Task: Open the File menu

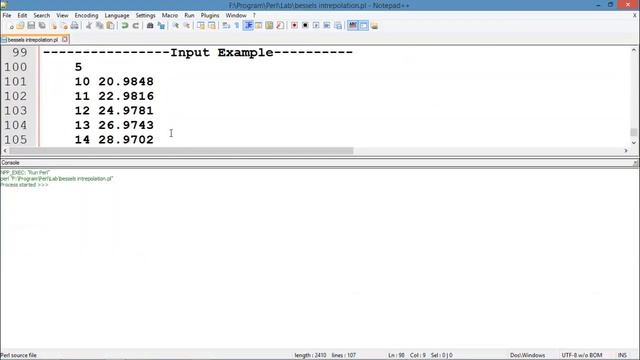Action: click(7, 15)
